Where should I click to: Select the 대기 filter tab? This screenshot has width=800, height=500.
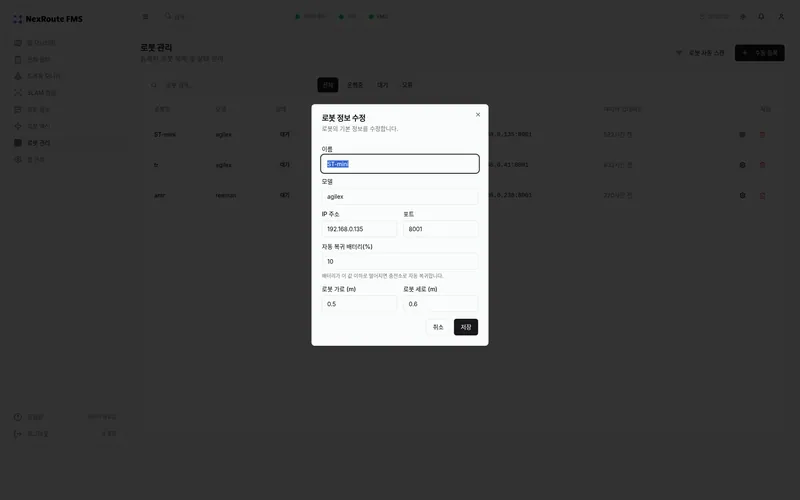[382, 85]
